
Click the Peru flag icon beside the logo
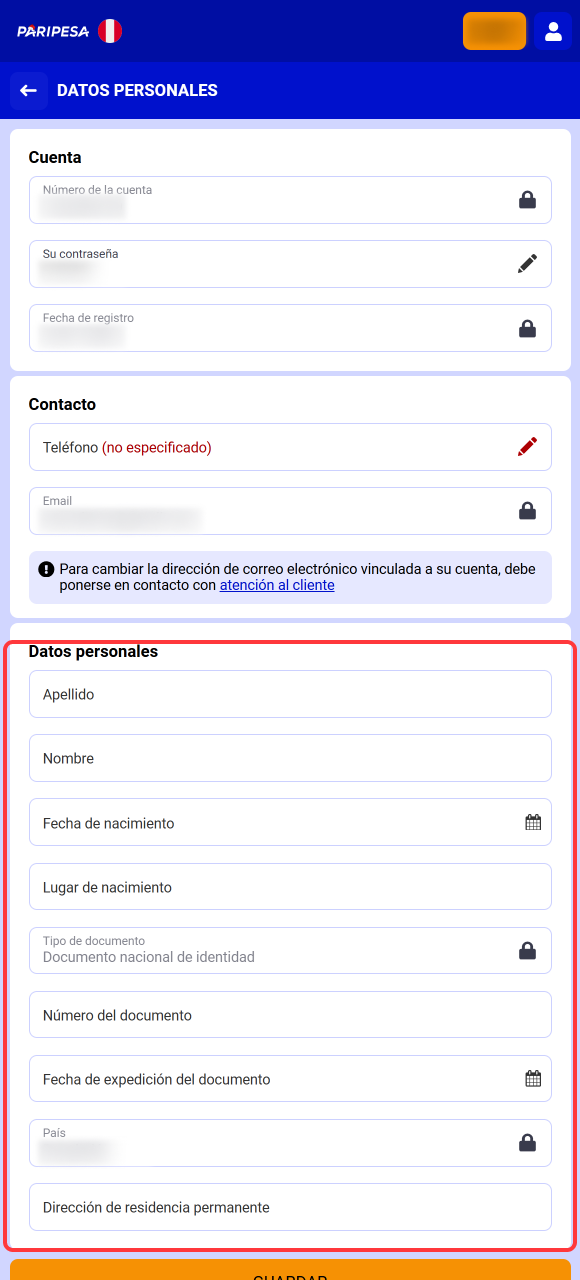click(x=108, y=30)
